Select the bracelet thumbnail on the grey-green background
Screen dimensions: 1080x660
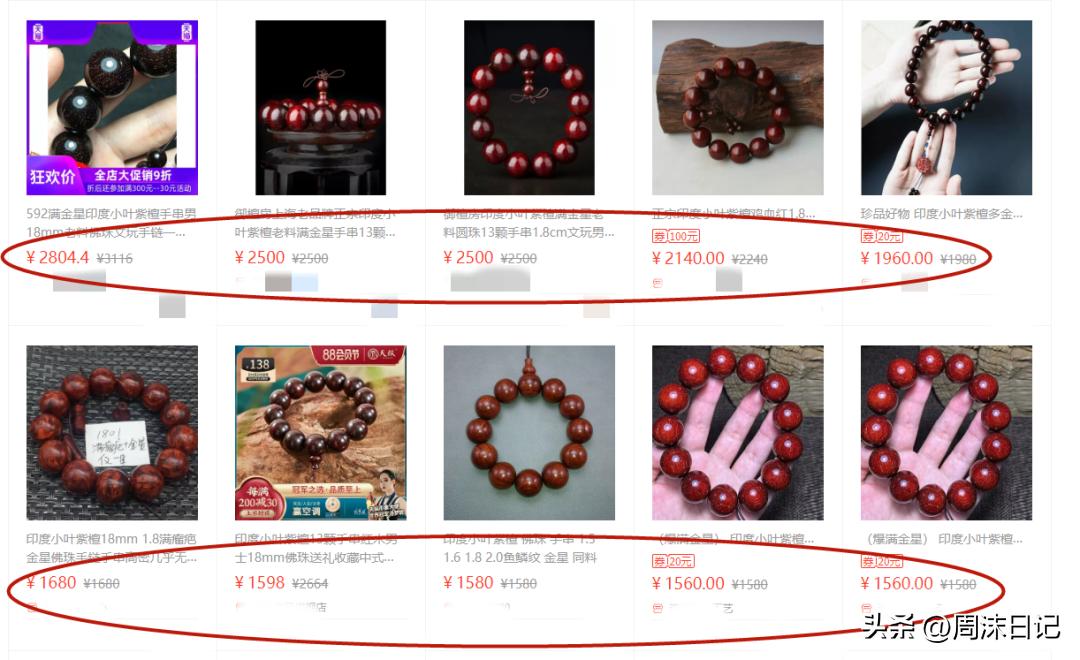pos(529,433)
